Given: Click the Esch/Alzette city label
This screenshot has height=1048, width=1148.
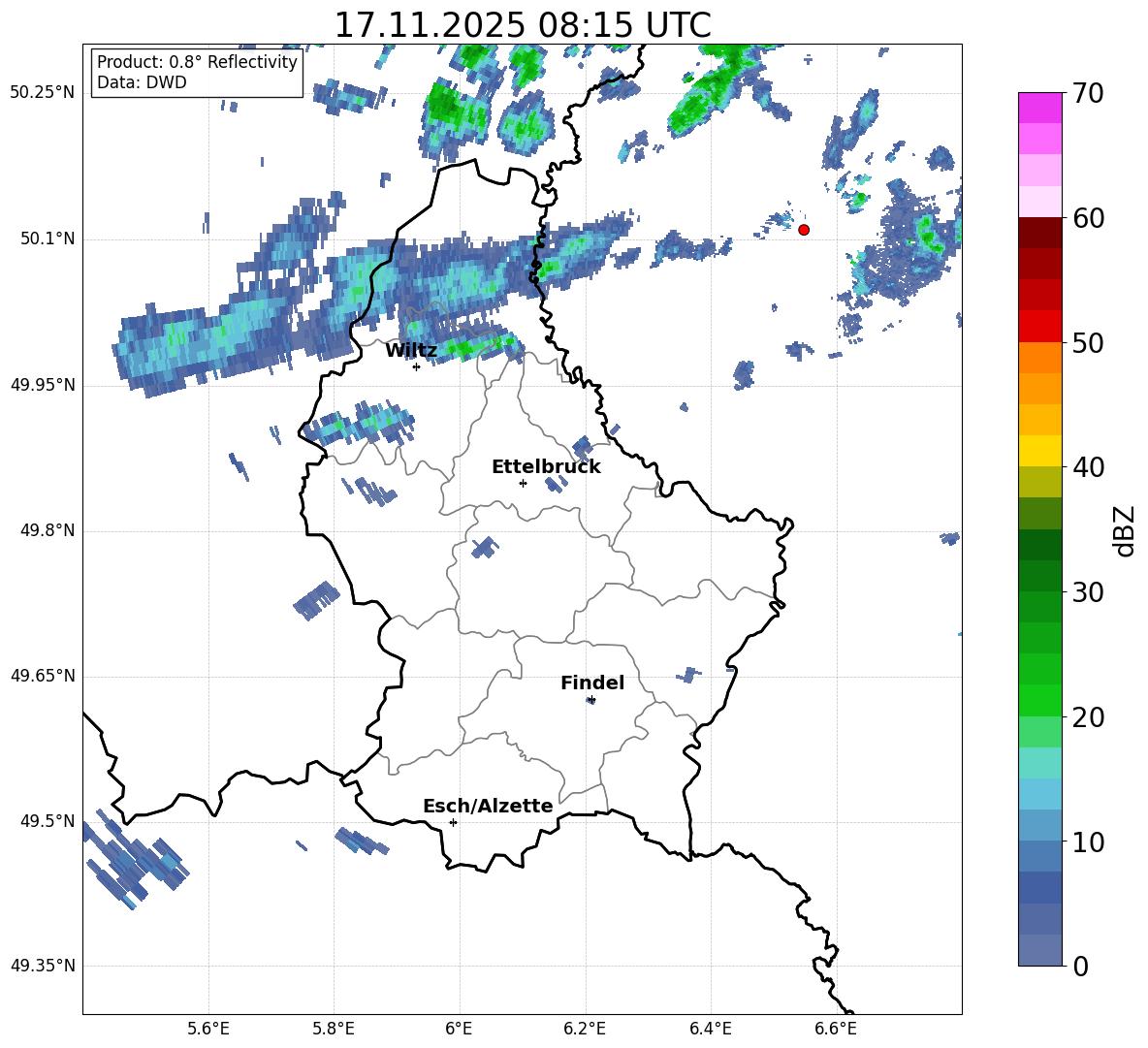Looking at the screenshot, I should (488, 806).
